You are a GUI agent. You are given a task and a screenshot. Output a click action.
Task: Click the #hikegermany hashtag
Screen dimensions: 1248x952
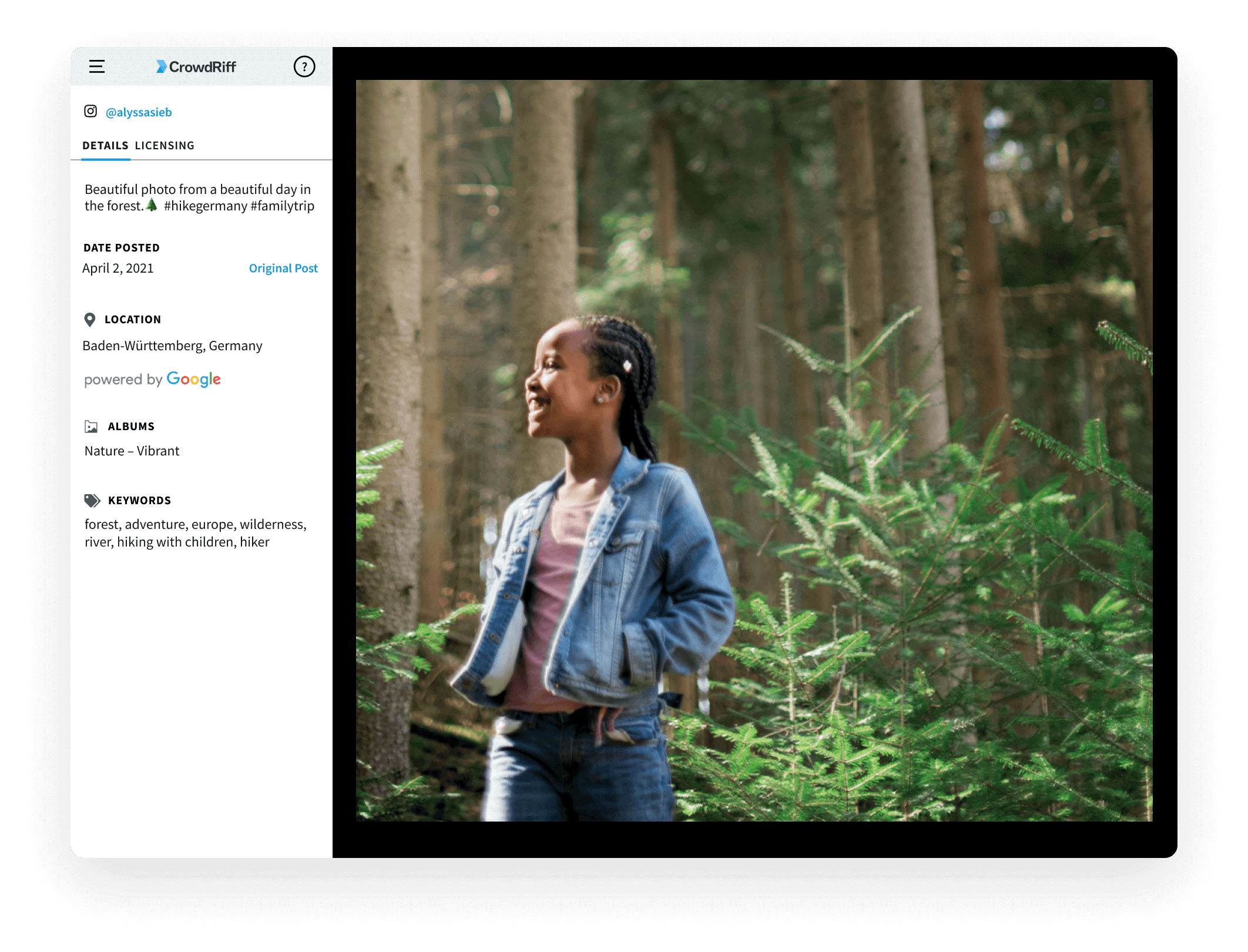point(206,206)
